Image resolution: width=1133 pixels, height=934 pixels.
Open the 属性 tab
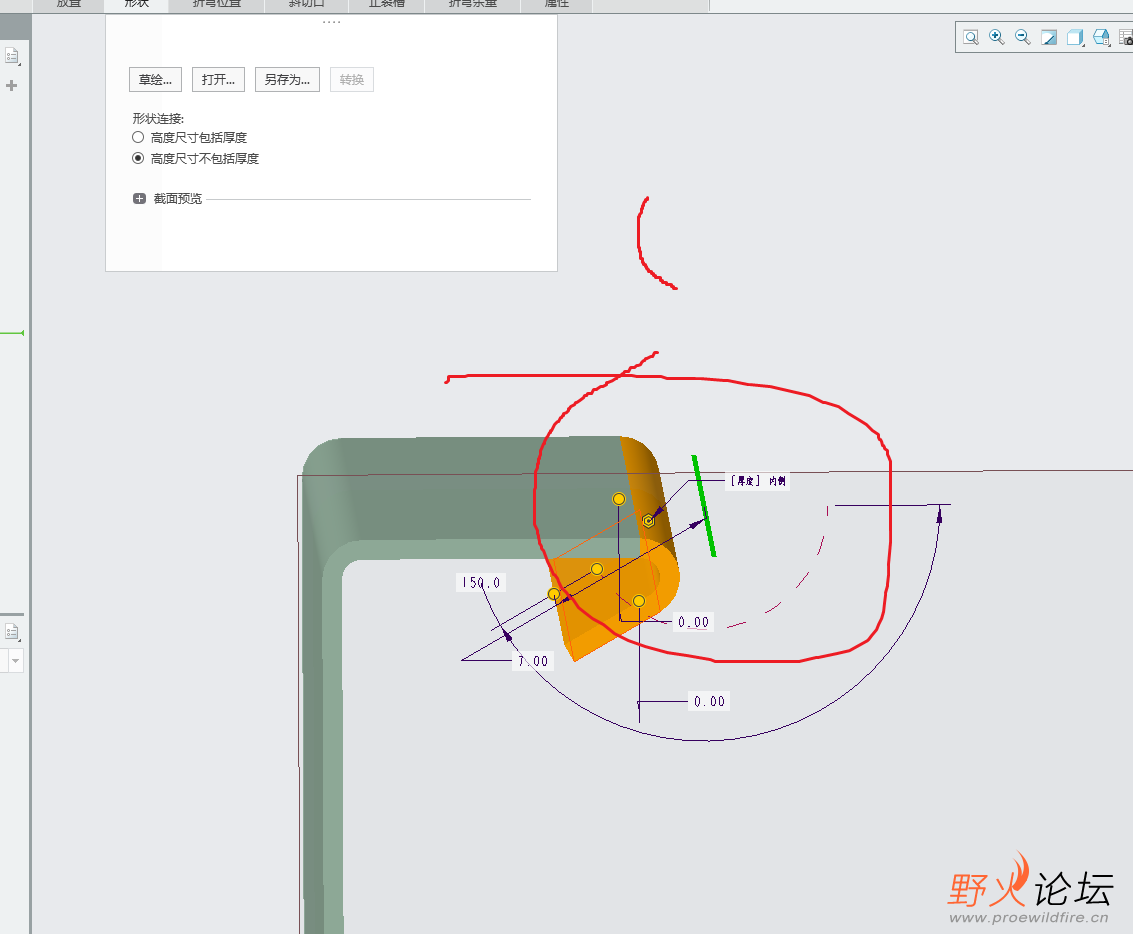click(x=556, y=4)
